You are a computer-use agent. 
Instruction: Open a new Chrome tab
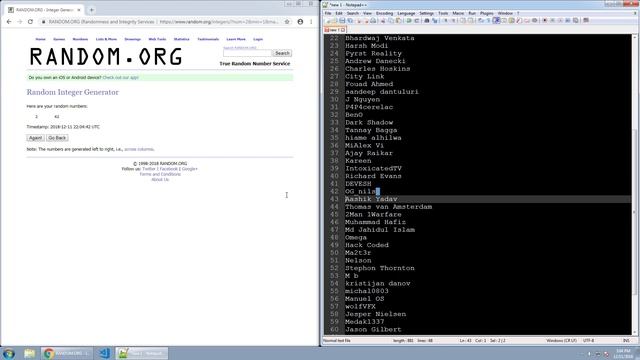pos(91,9)
